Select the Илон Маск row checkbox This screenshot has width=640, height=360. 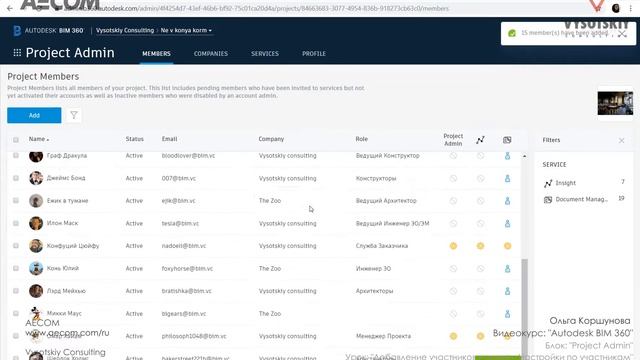click(16, 223)
